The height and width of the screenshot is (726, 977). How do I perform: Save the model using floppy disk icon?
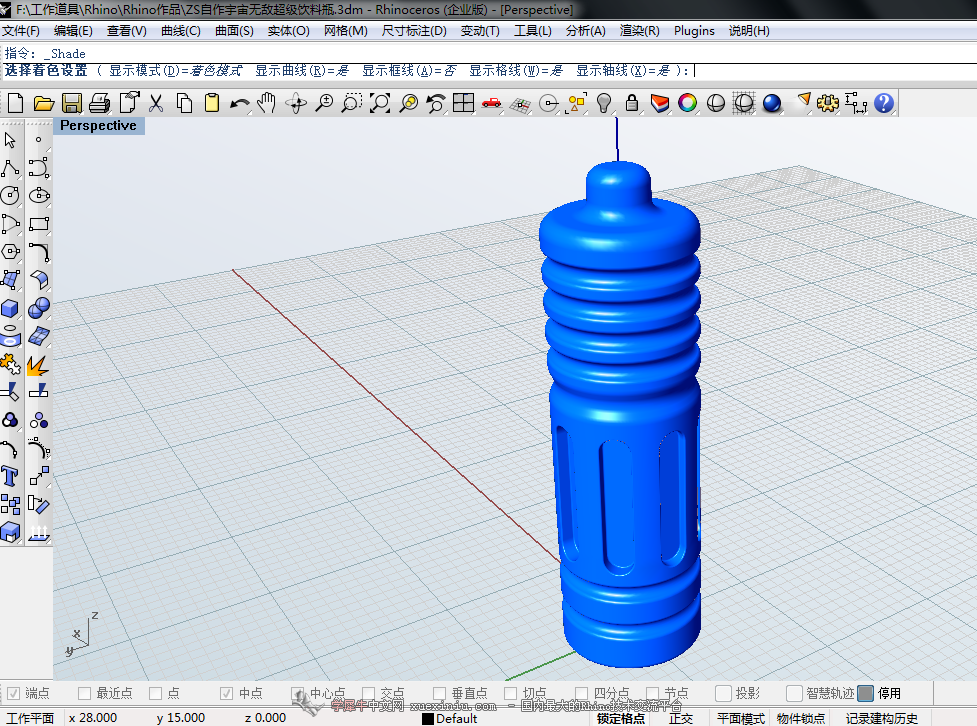72,103
